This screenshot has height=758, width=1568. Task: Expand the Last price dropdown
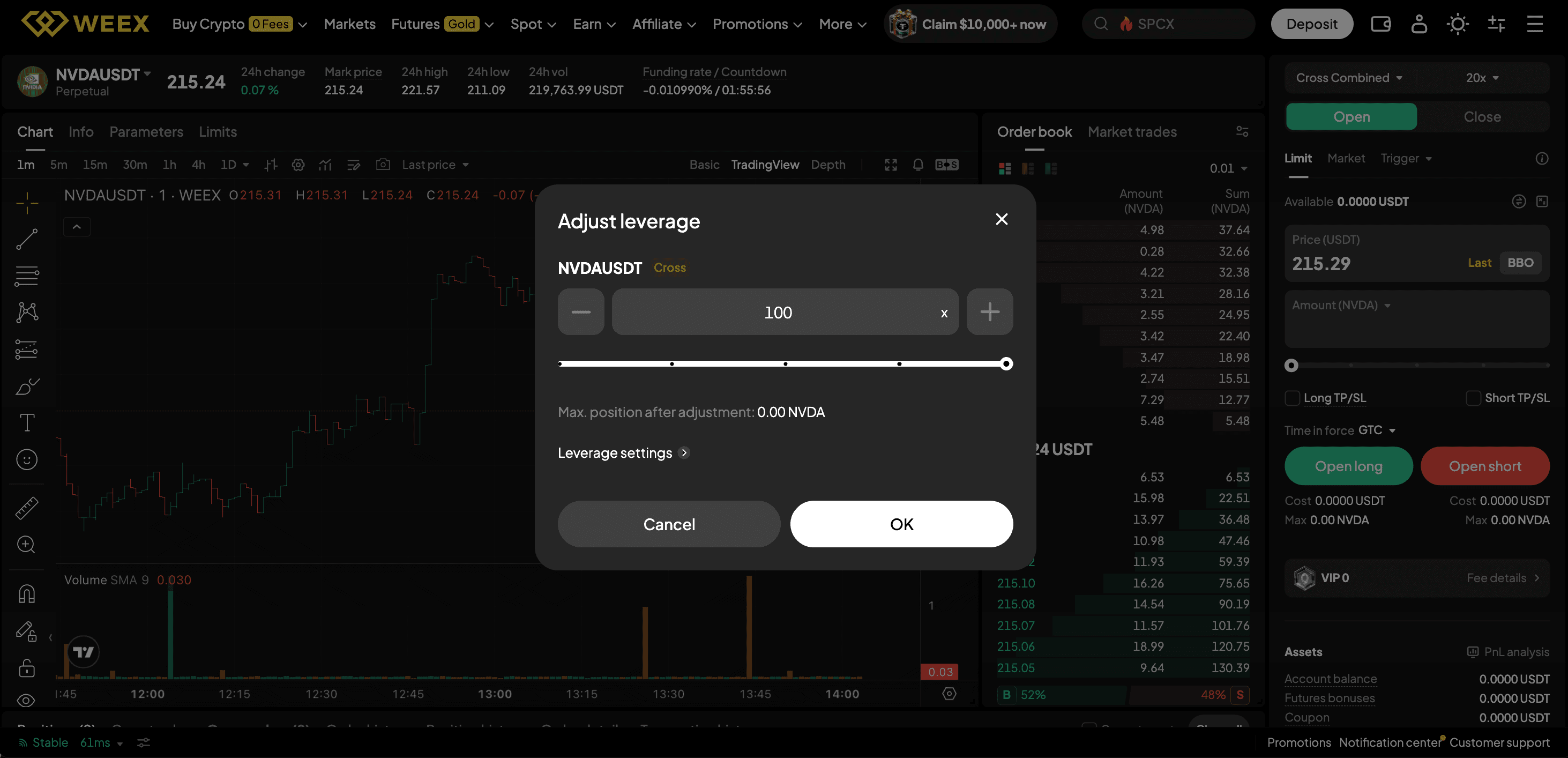point(435,165)
